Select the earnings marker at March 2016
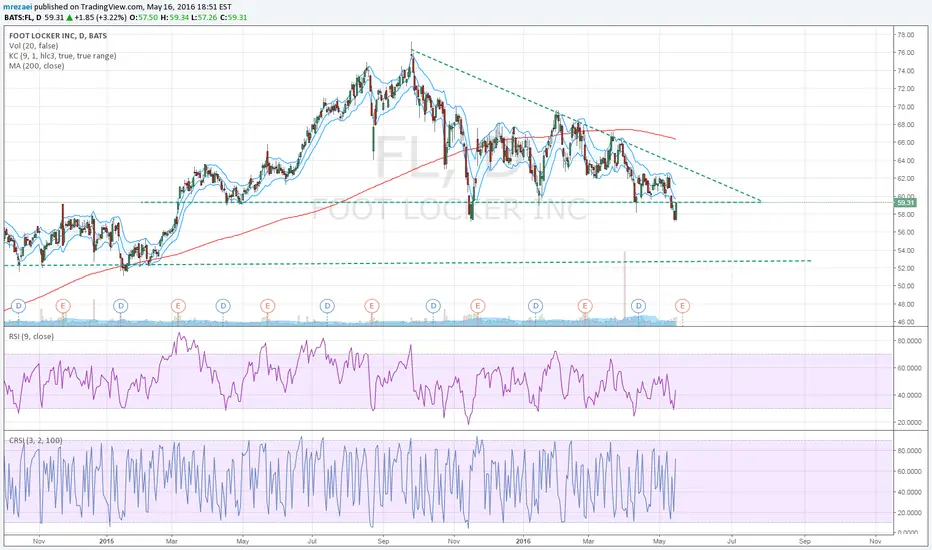This screenshot has width=932, height=550. tap(585, 306)
